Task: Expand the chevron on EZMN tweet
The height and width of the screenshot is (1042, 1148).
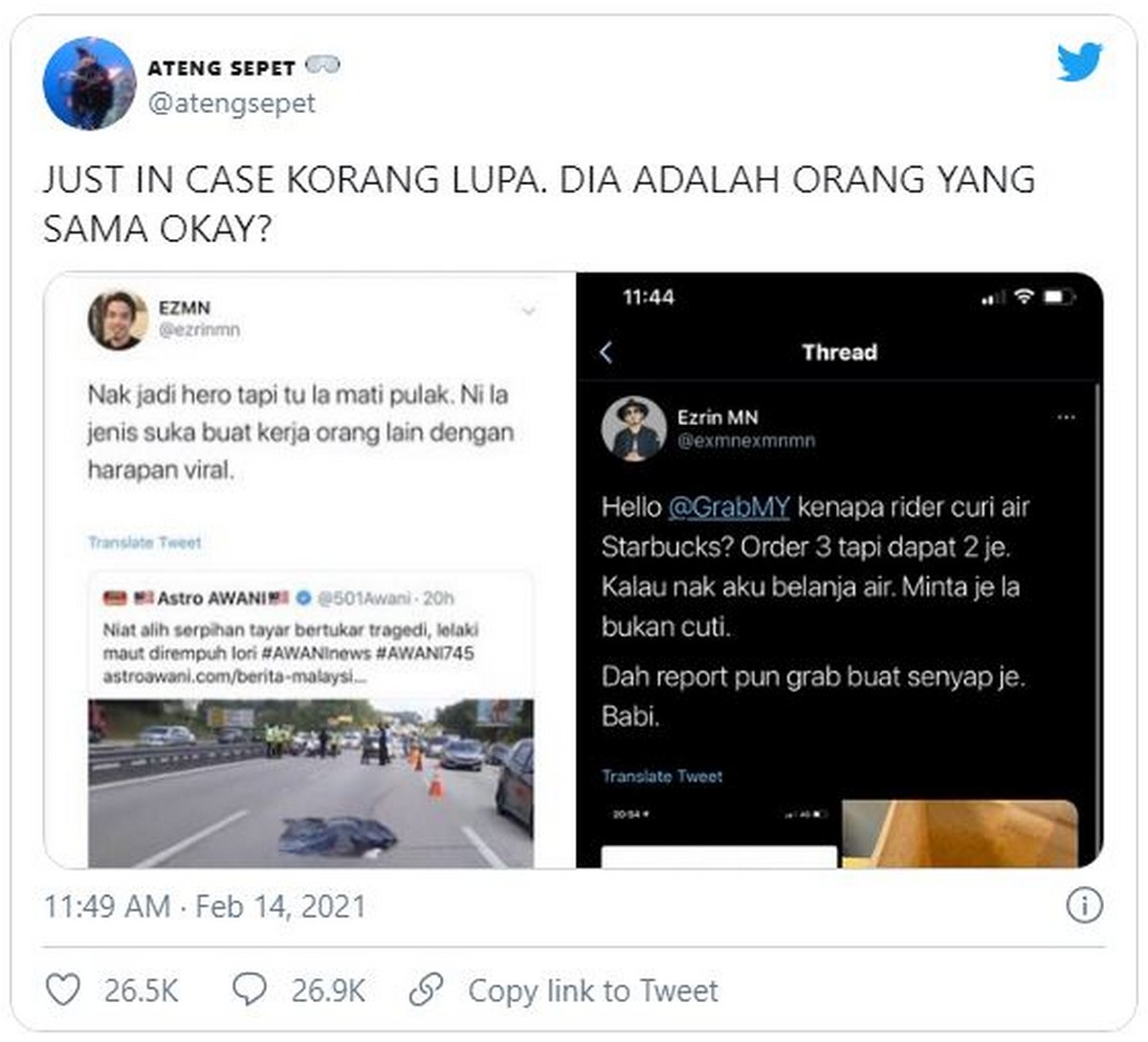Action: point(528,311)
